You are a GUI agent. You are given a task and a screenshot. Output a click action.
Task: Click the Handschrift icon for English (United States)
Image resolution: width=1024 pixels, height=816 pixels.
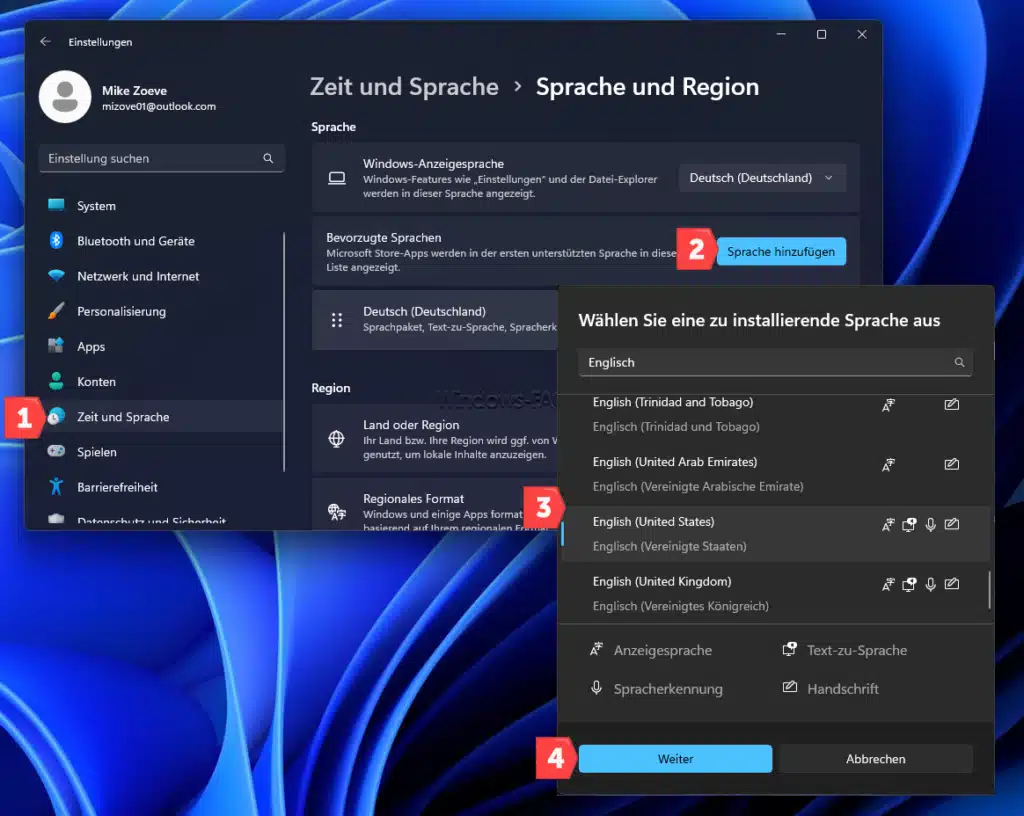point(951,523)
